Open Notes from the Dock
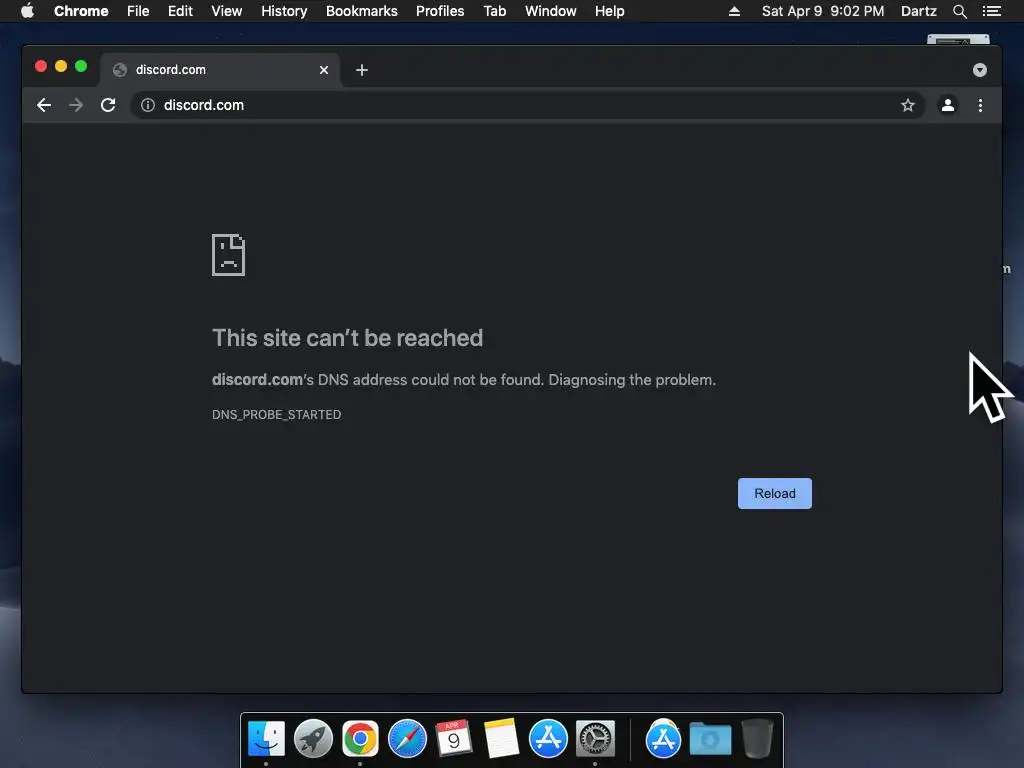 [501, 739]
